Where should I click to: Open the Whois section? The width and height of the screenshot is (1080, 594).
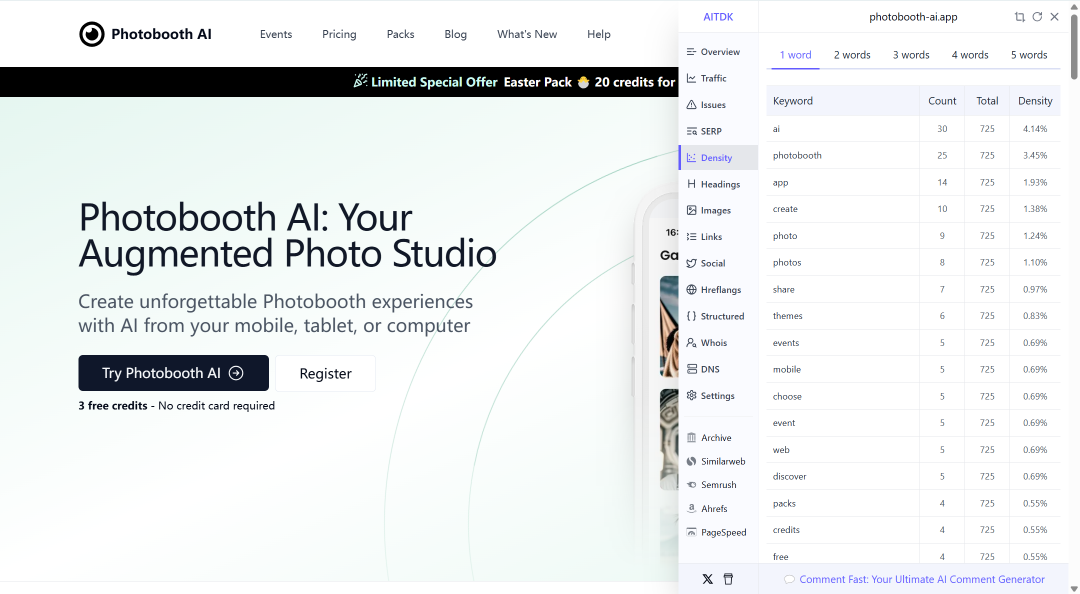point(718,342)
